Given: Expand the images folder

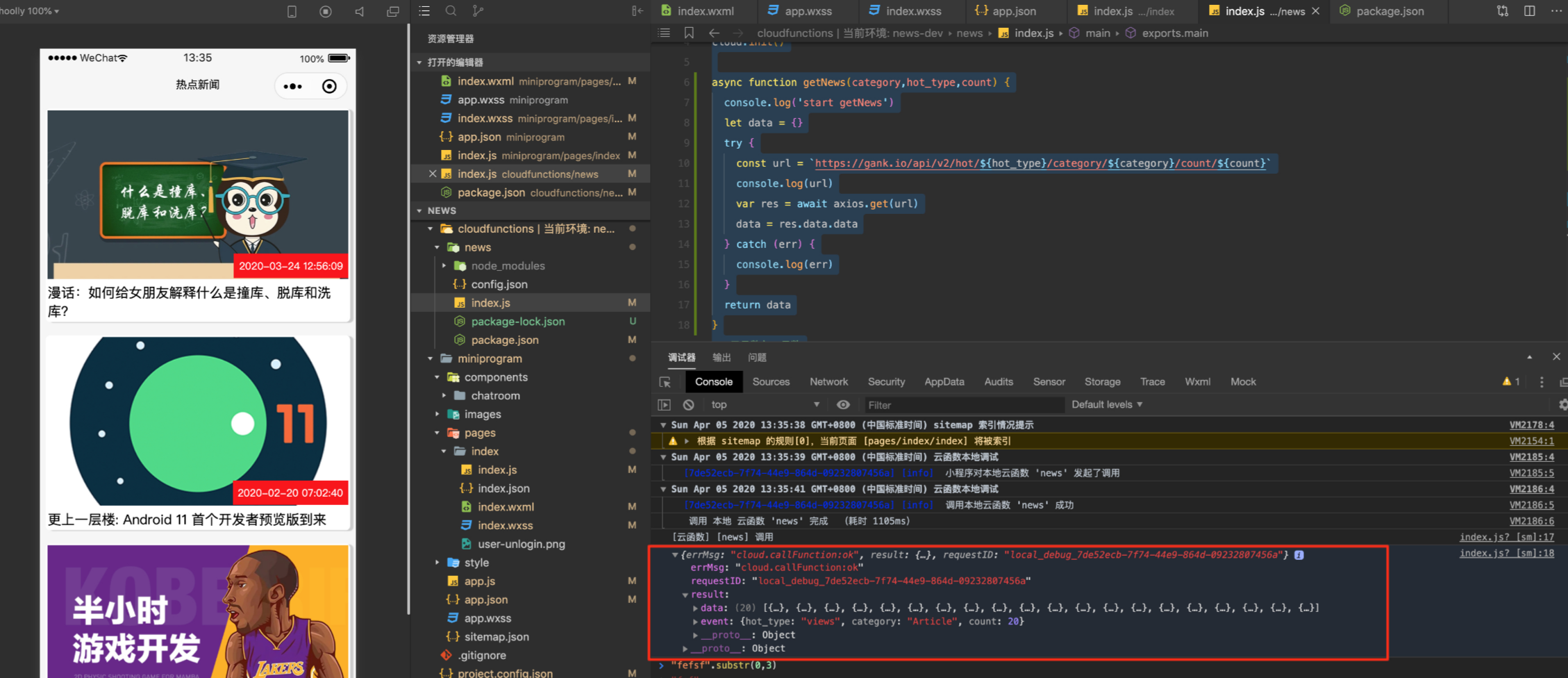Looking at the screenshot, I should (x=437, y=414).
